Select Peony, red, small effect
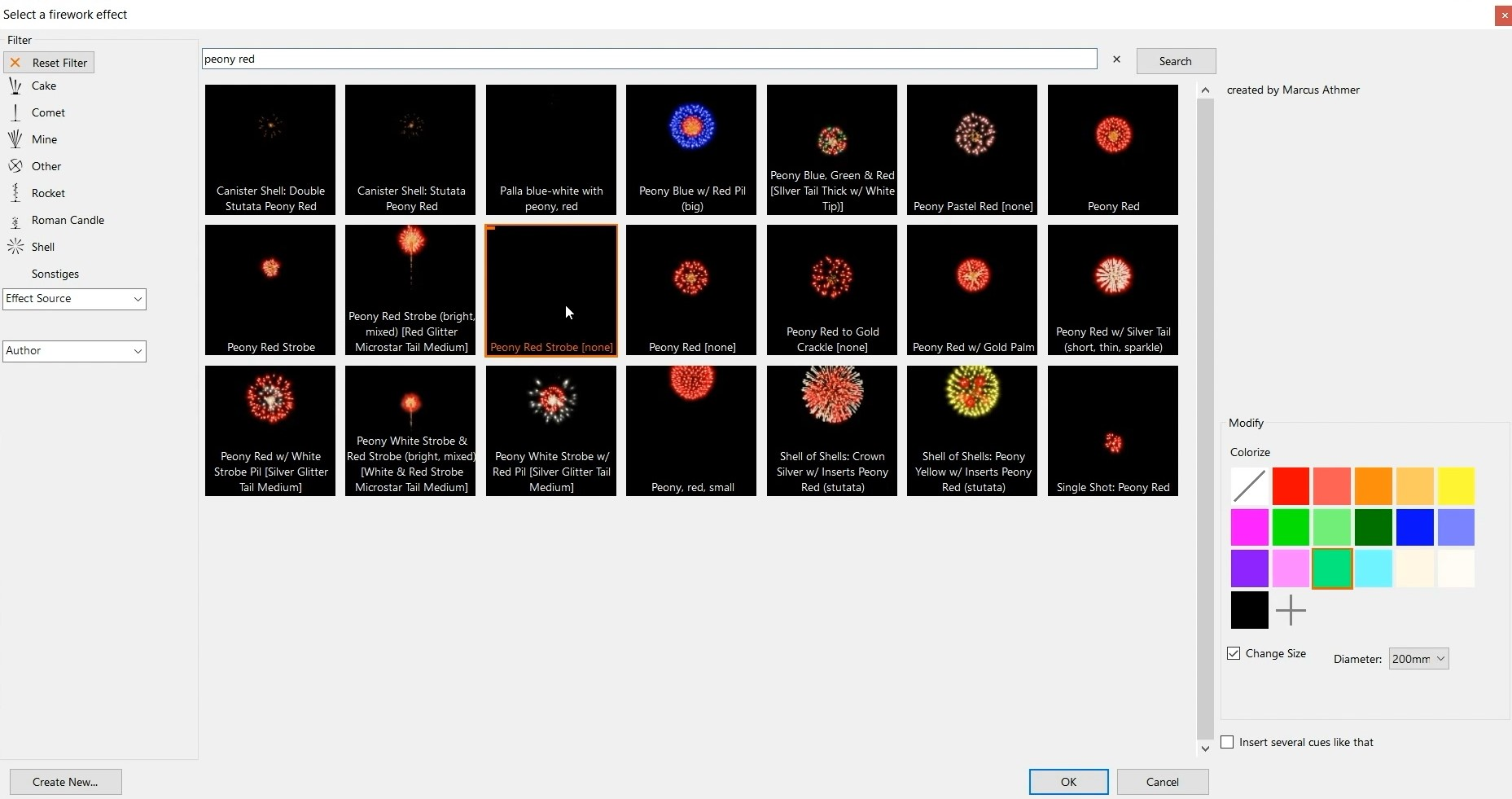 pos(691,431)
